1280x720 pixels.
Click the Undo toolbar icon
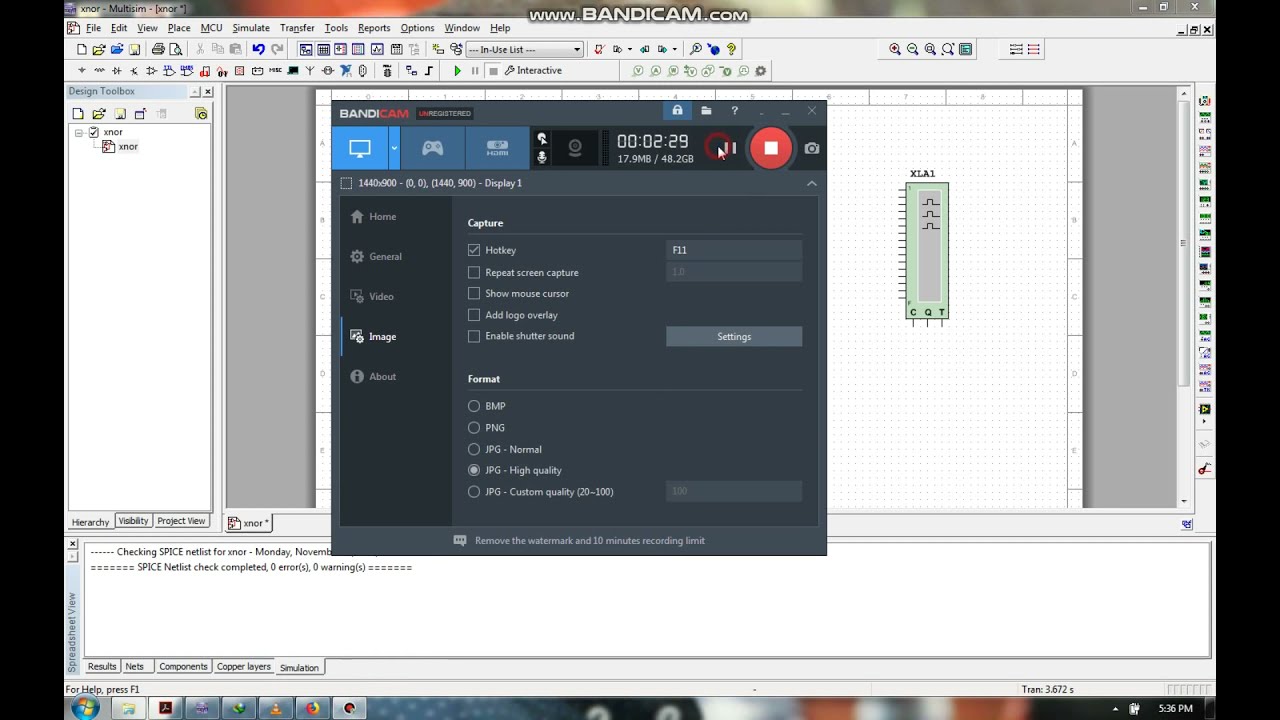258,49
